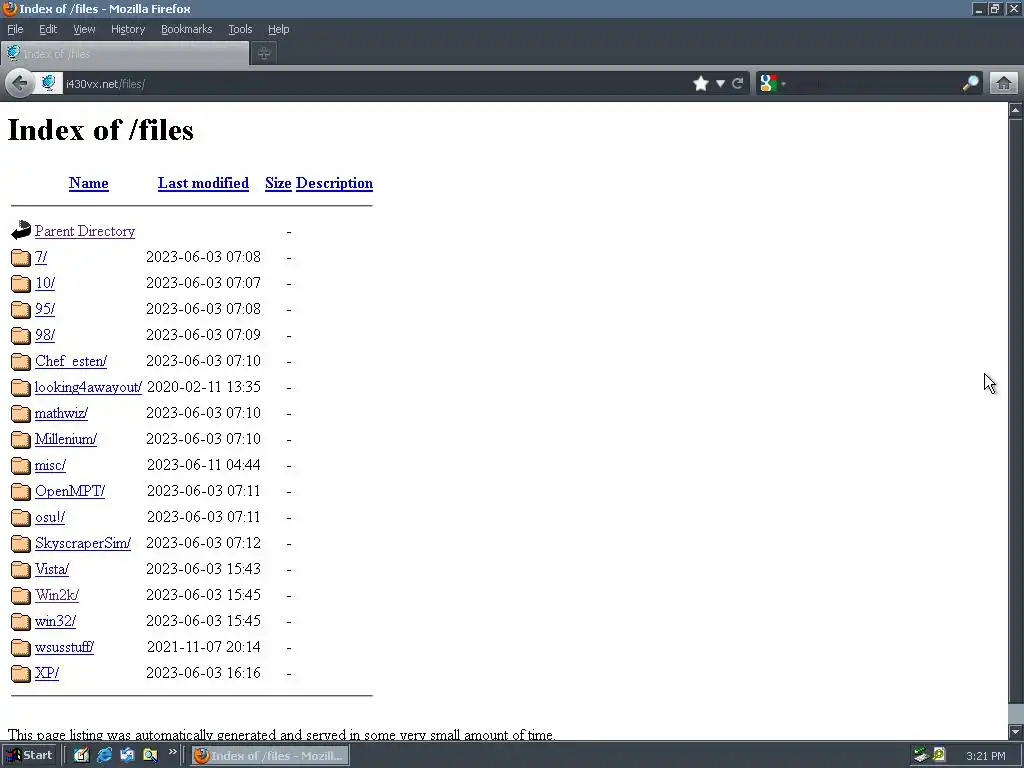Click folder icon beside misc/
1024x768 pixels.
[x=21, y=465]
